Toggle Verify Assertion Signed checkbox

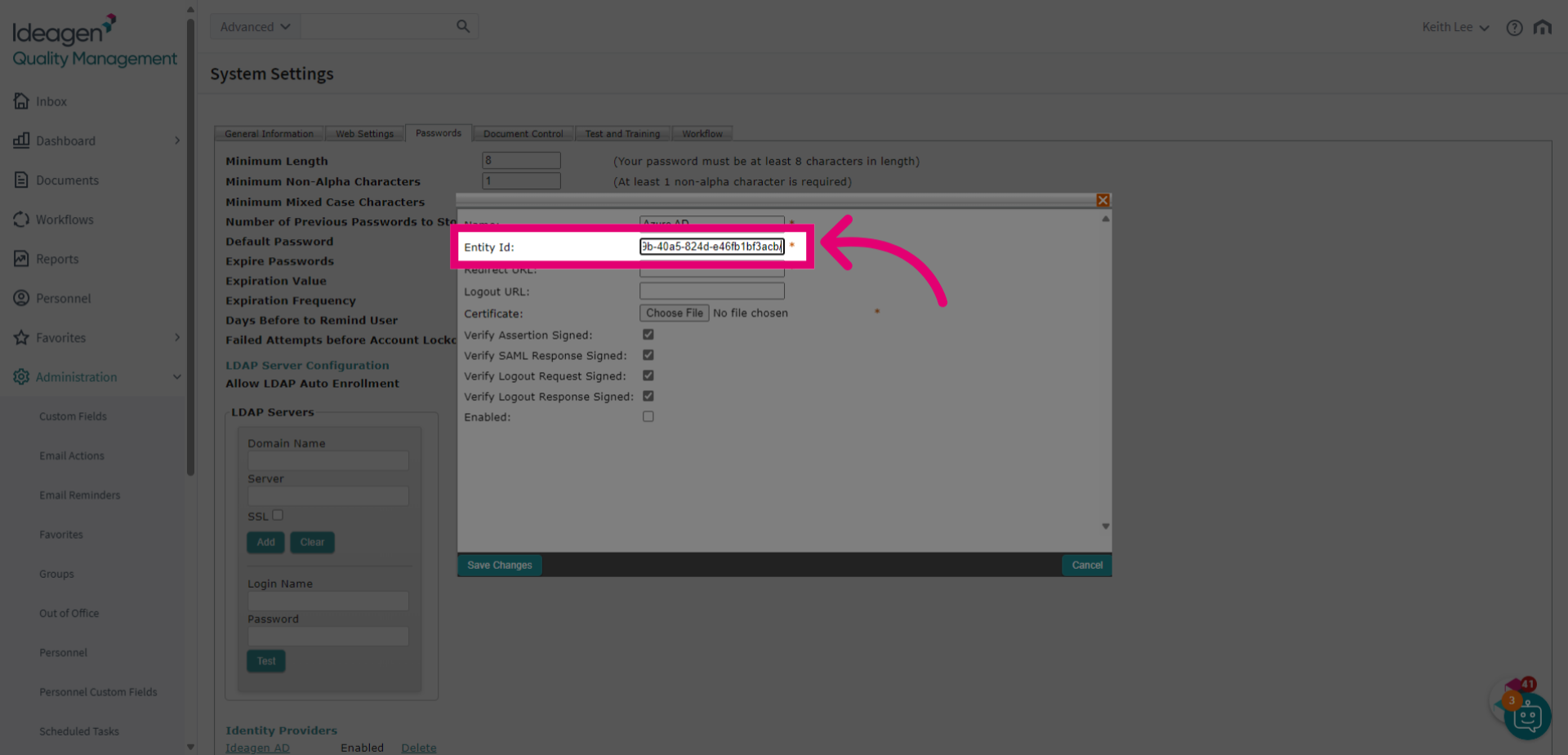(648, 334)
